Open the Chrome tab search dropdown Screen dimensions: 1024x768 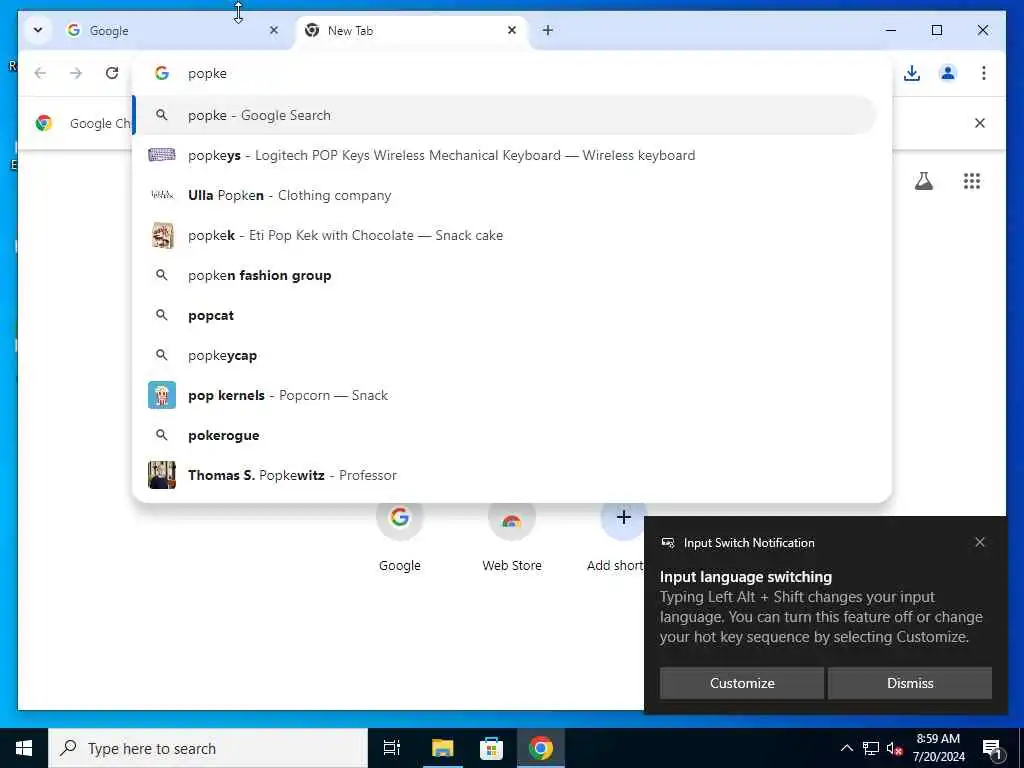(38, 30)
